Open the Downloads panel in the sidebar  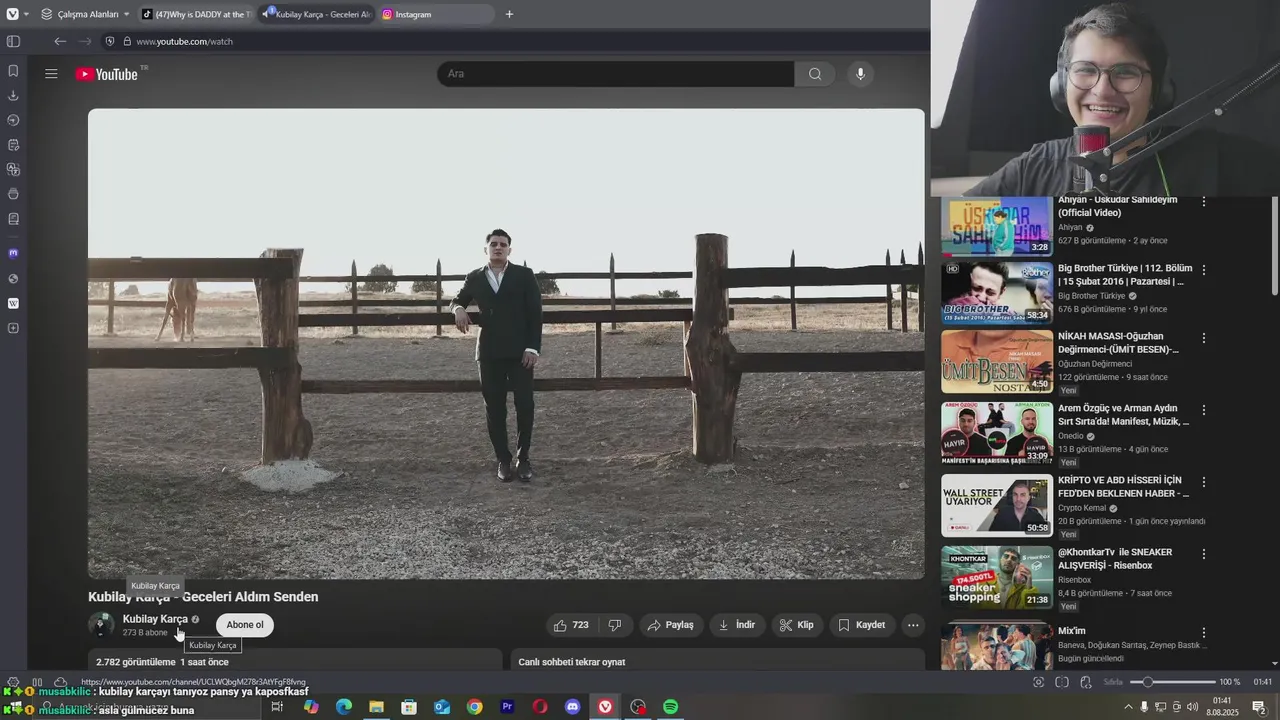tap(13, 96)
